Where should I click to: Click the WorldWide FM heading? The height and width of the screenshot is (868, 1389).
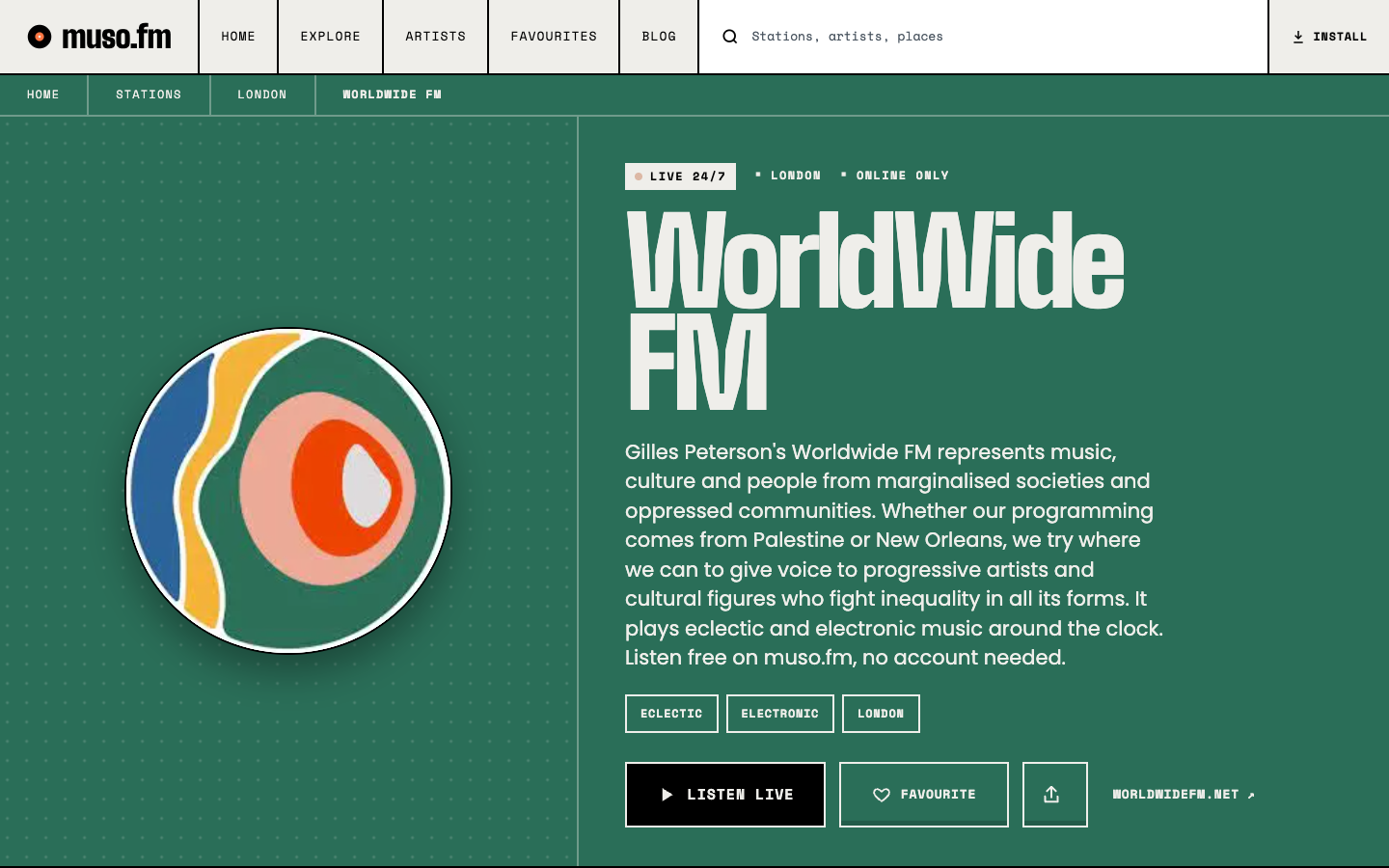click(x=875, y=311)
